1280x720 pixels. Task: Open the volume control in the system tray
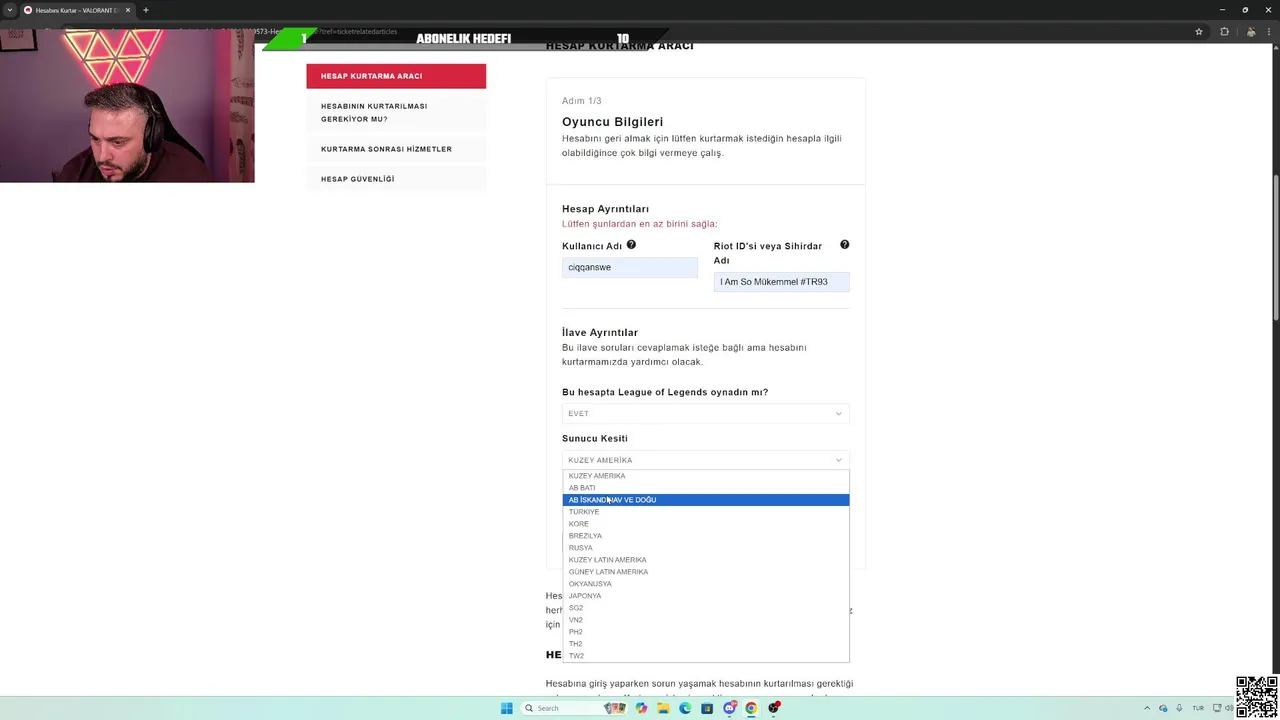pos(1229,708)
